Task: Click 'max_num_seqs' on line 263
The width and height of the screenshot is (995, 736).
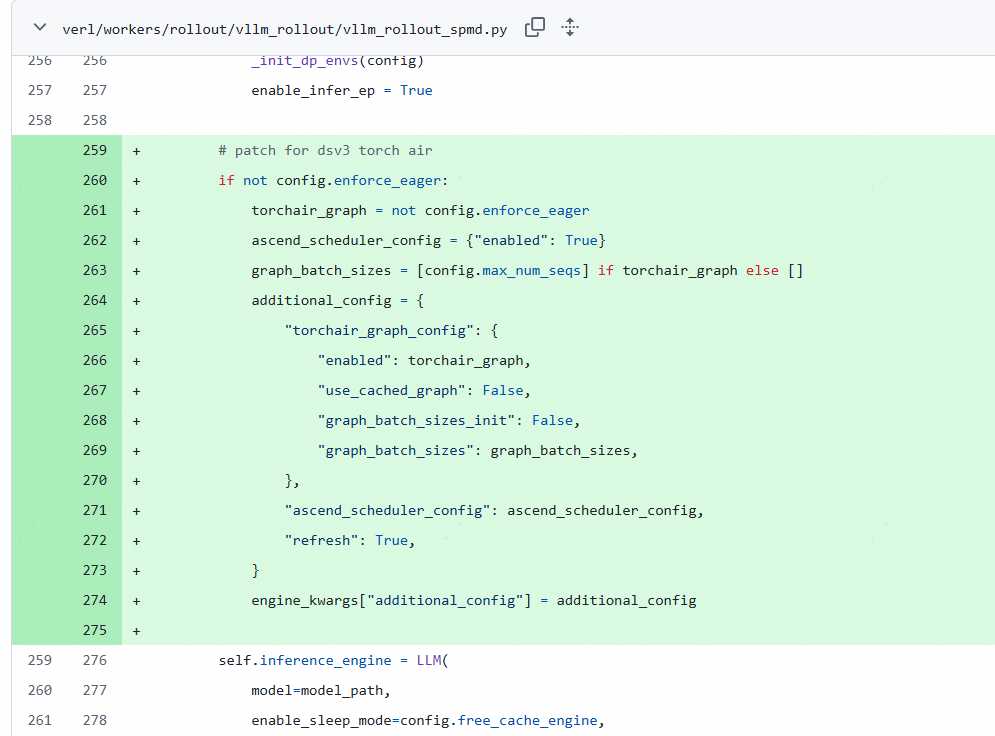Action: [531, 271]
